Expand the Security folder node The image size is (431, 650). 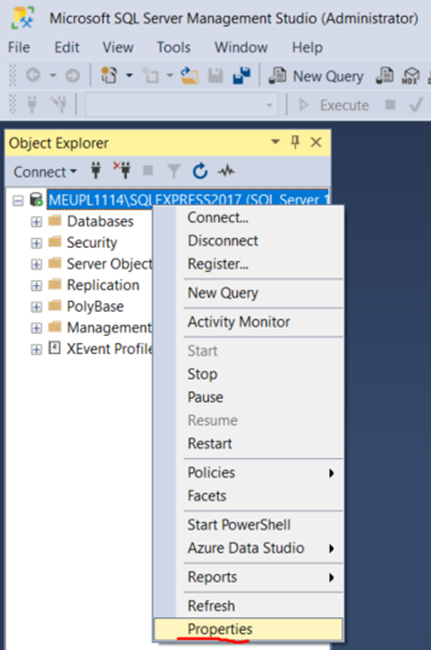pos(36,243)
